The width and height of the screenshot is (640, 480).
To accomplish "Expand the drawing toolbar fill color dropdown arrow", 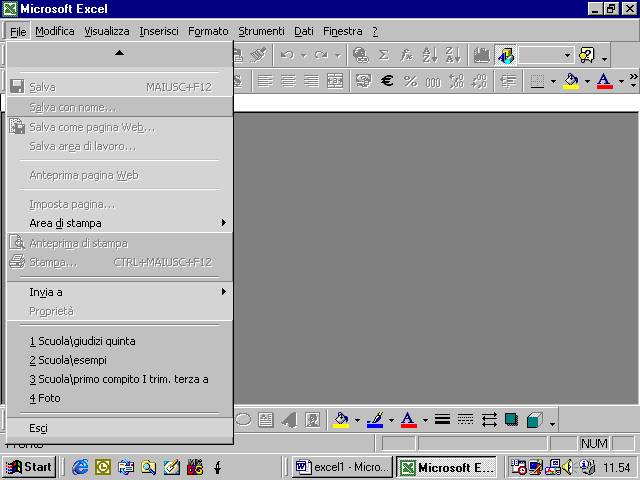I will pyautogui.click(x=357, y=420).
